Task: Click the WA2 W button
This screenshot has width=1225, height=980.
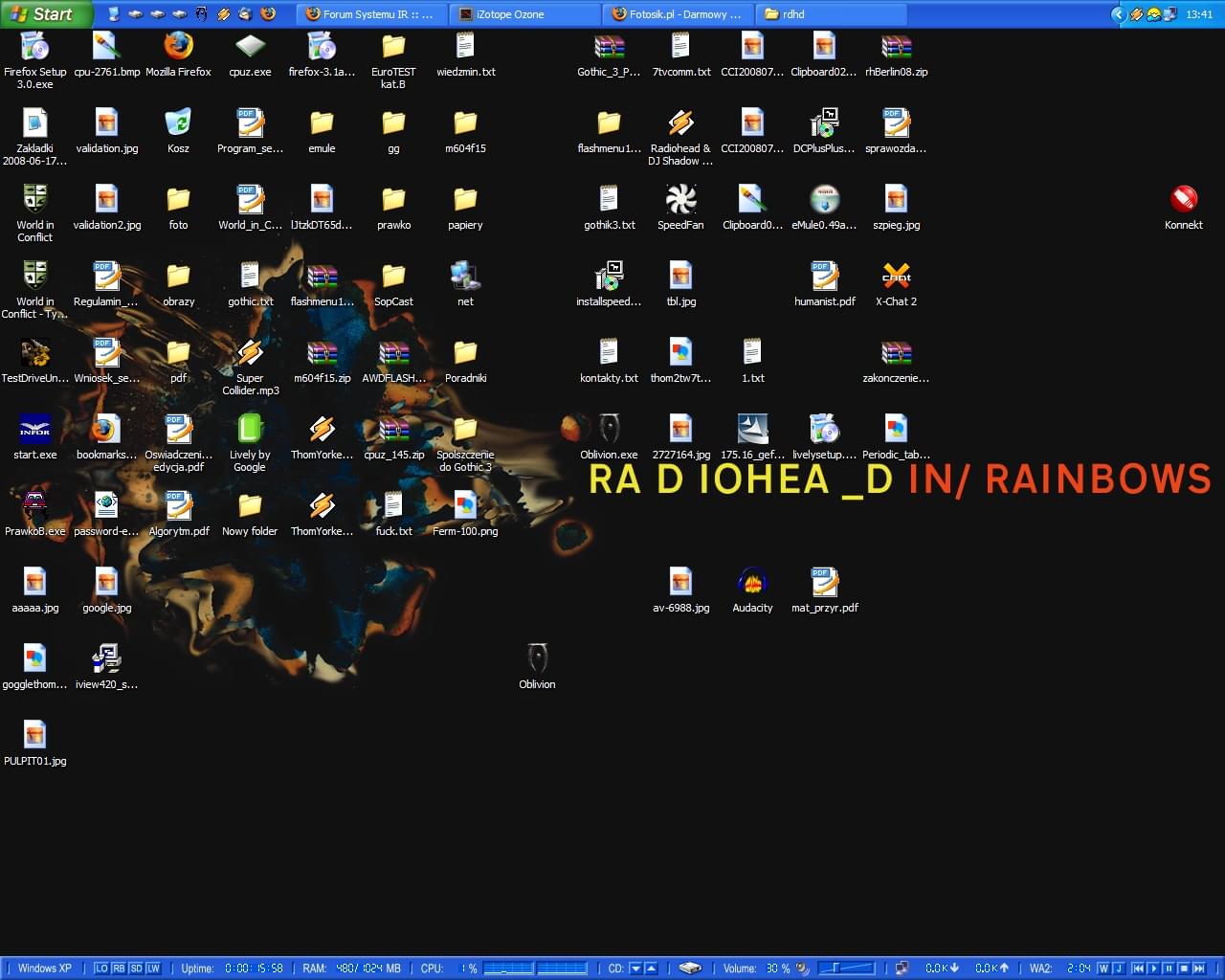Action: tap(1102, 969)
